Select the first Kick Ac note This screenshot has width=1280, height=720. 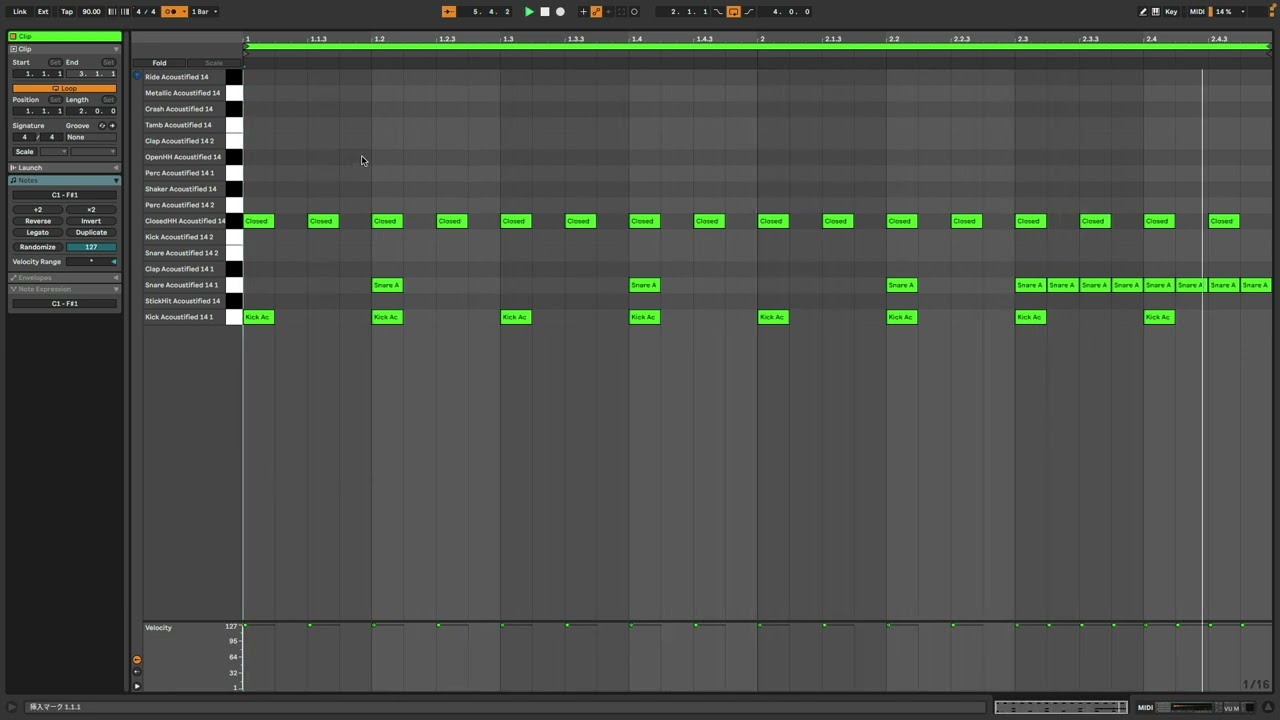coord(258,317)
